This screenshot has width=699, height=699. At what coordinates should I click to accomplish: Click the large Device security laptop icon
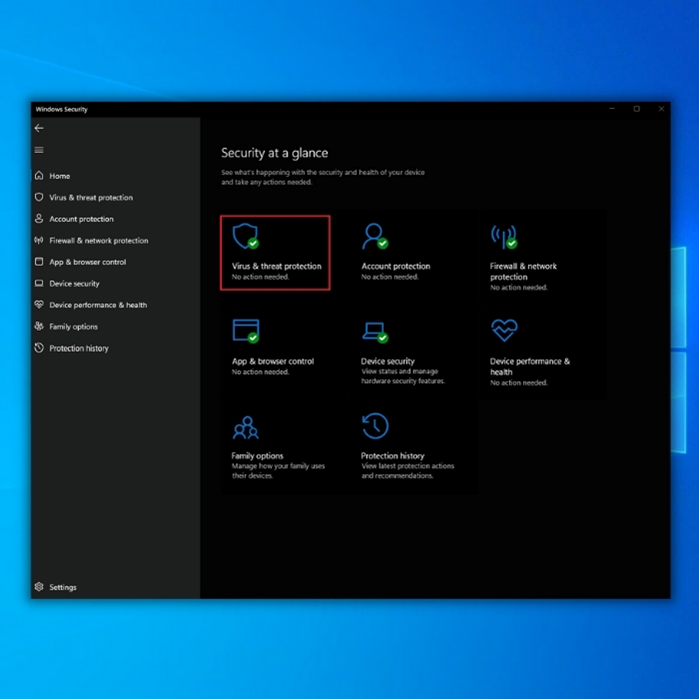tap(375, 333)
